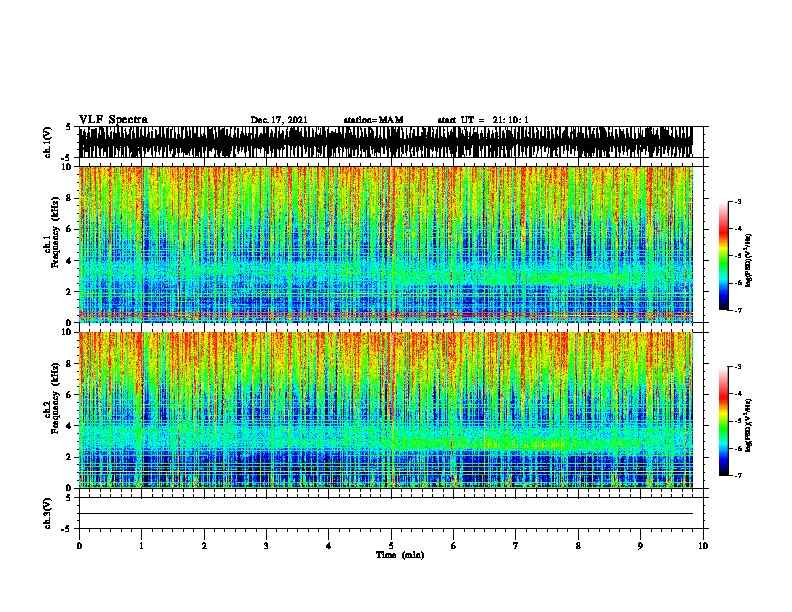This screenshot has width=792, height=612.
Task: Click the 'Time (min)' axis label
Action: click(400, 555)
